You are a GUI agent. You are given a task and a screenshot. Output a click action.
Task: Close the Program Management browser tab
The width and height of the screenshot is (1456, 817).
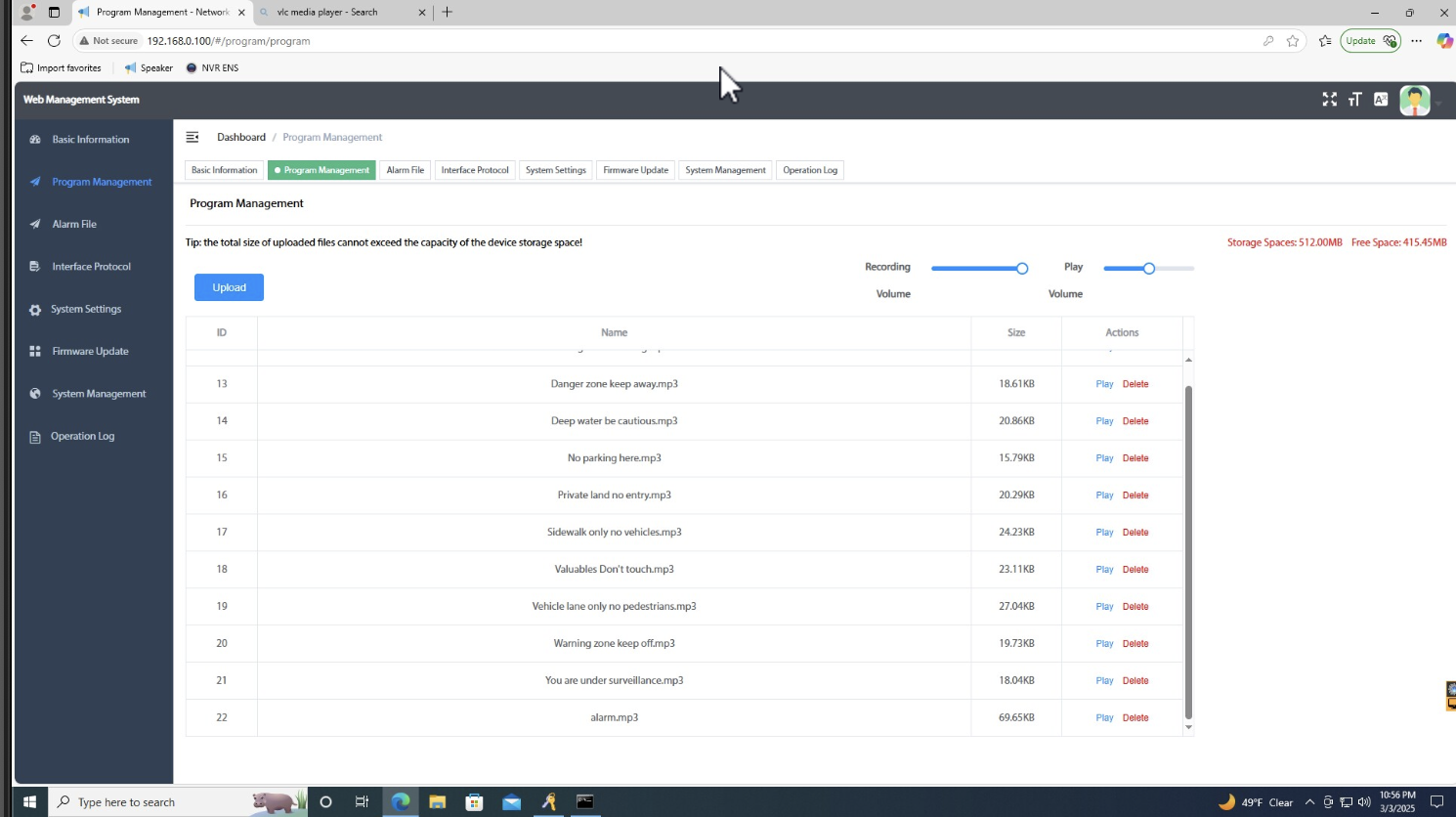click(x=241, y=13)
